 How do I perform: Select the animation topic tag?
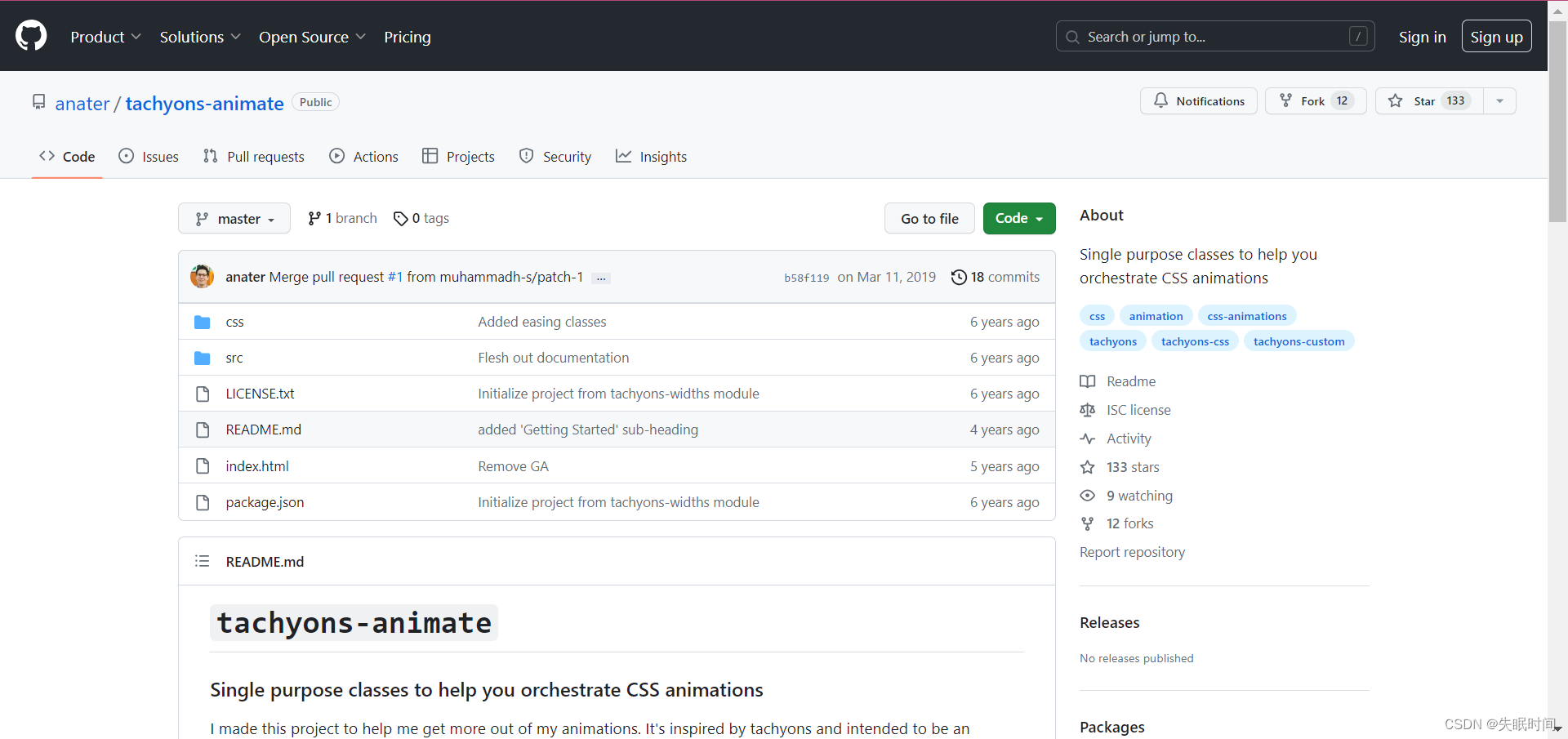(x=1156, y=316)
